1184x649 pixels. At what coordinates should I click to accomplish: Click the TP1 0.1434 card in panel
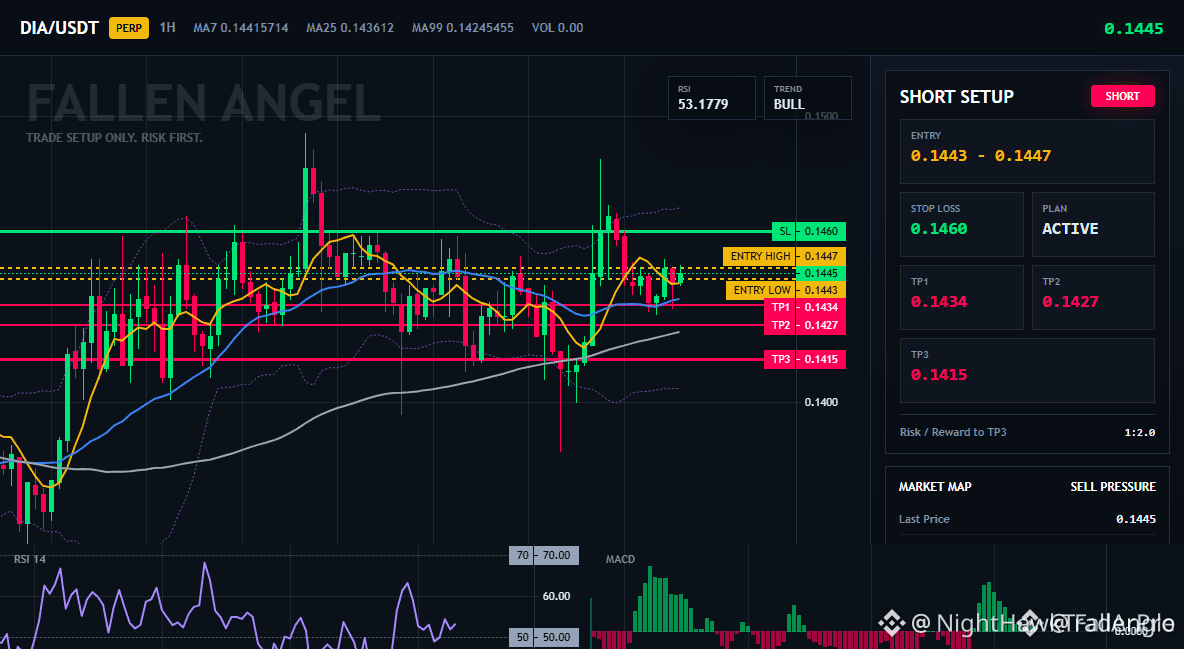961,297
